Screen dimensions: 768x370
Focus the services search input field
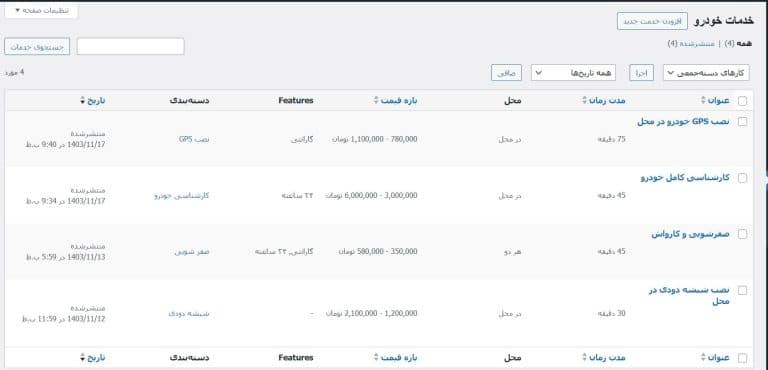130,47
